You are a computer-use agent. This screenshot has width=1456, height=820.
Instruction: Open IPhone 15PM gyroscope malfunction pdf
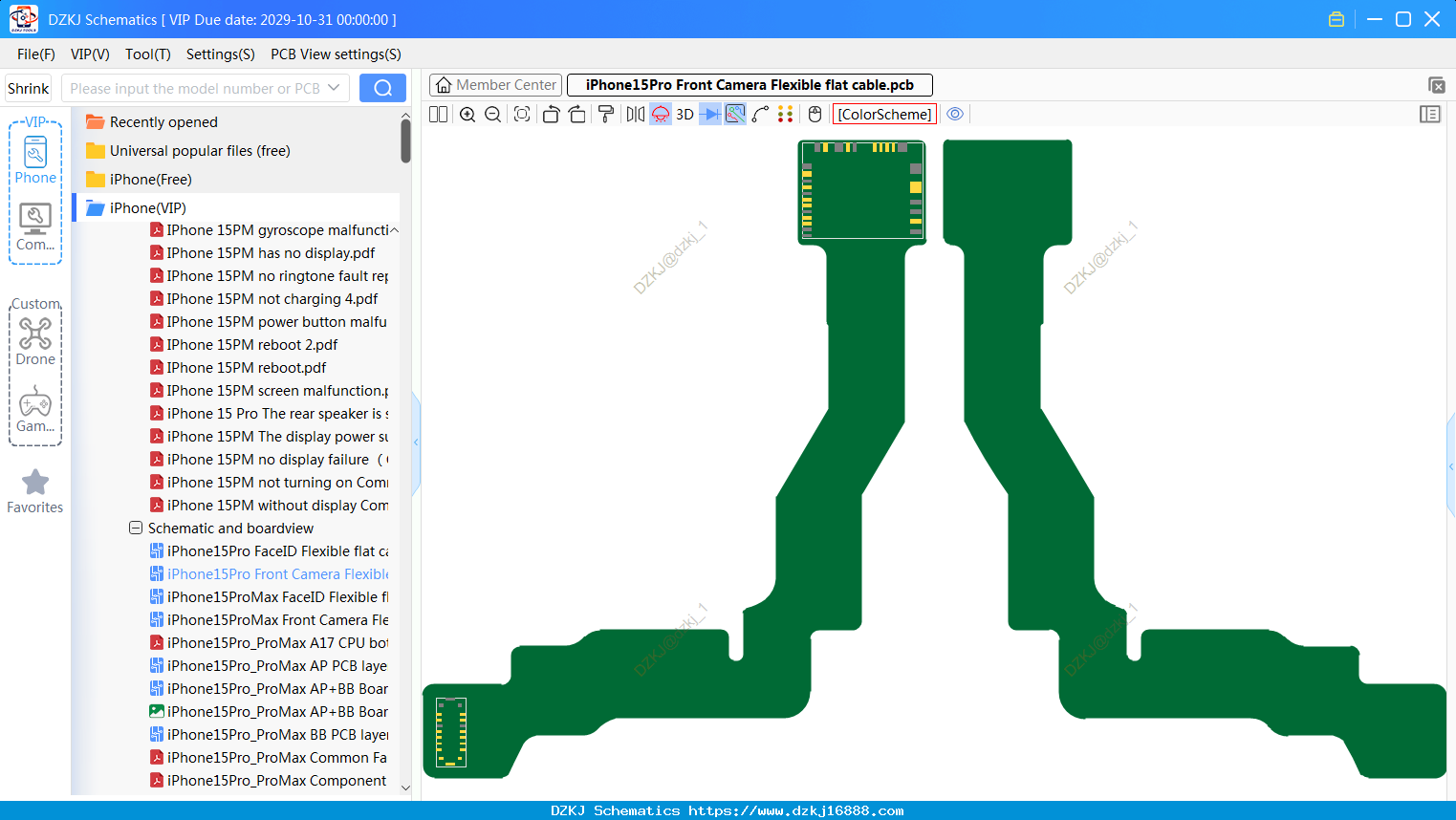tap(269, 230)
